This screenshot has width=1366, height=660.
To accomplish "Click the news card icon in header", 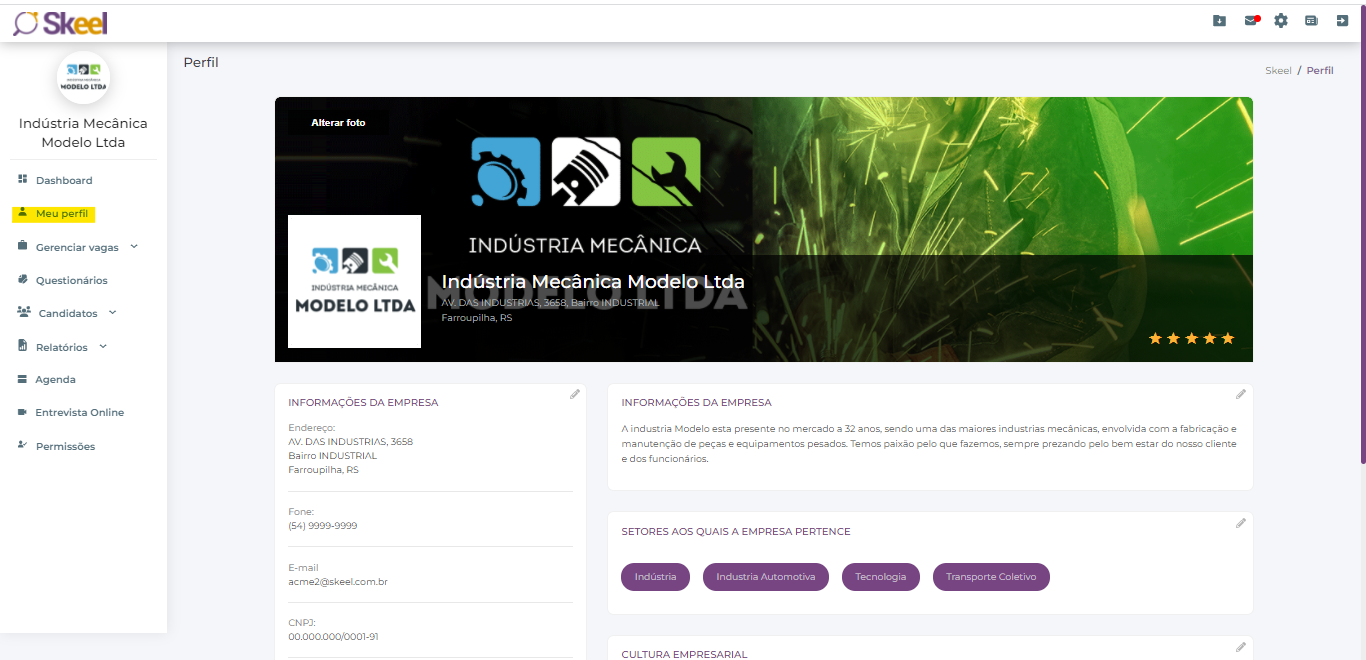I will [1311, 21].
